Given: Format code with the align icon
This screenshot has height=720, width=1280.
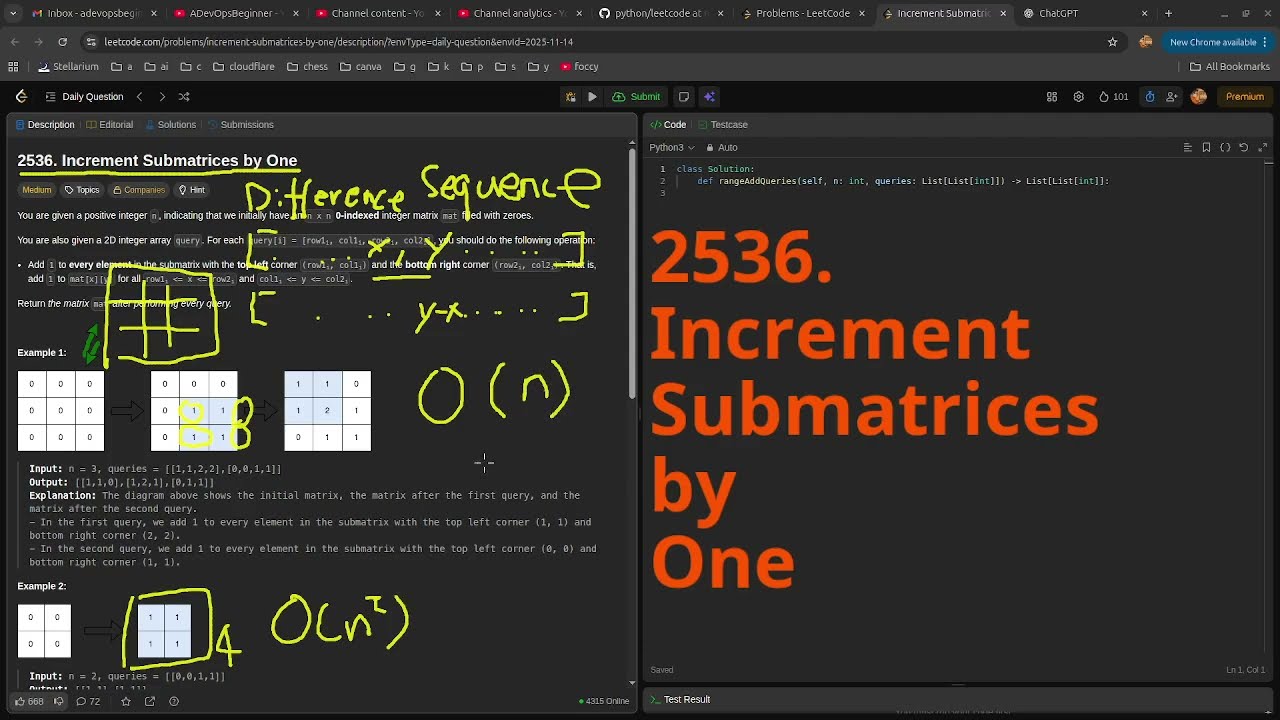Looking at the screenshot, I should click(1188, 148).
